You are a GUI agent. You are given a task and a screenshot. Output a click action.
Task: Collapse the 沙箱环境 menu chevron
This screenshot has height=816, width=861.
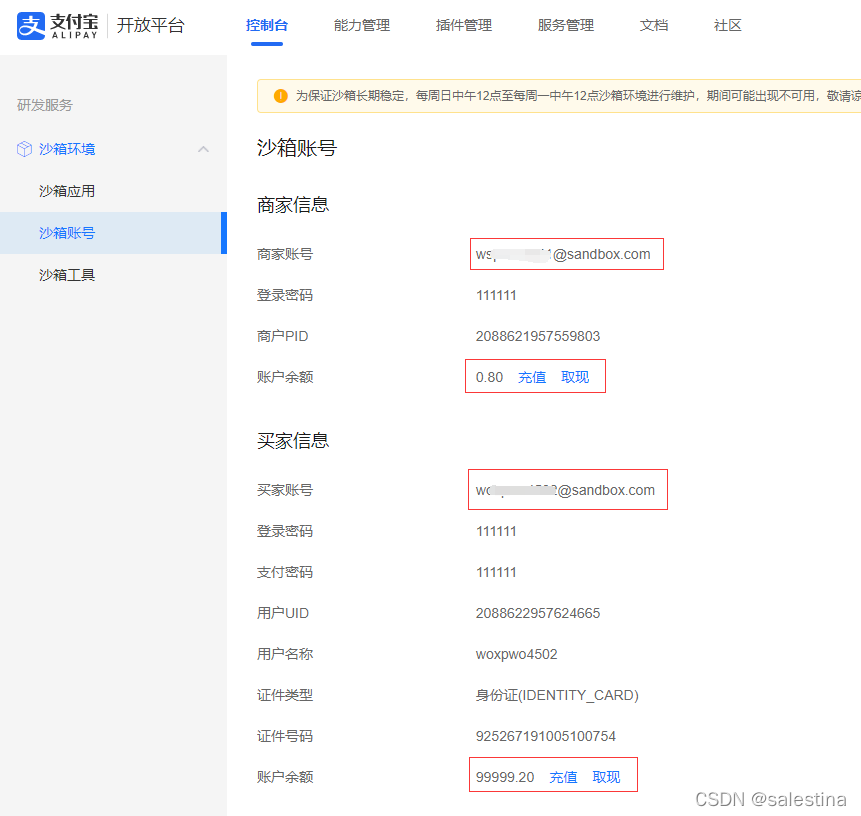coord(203,149)
